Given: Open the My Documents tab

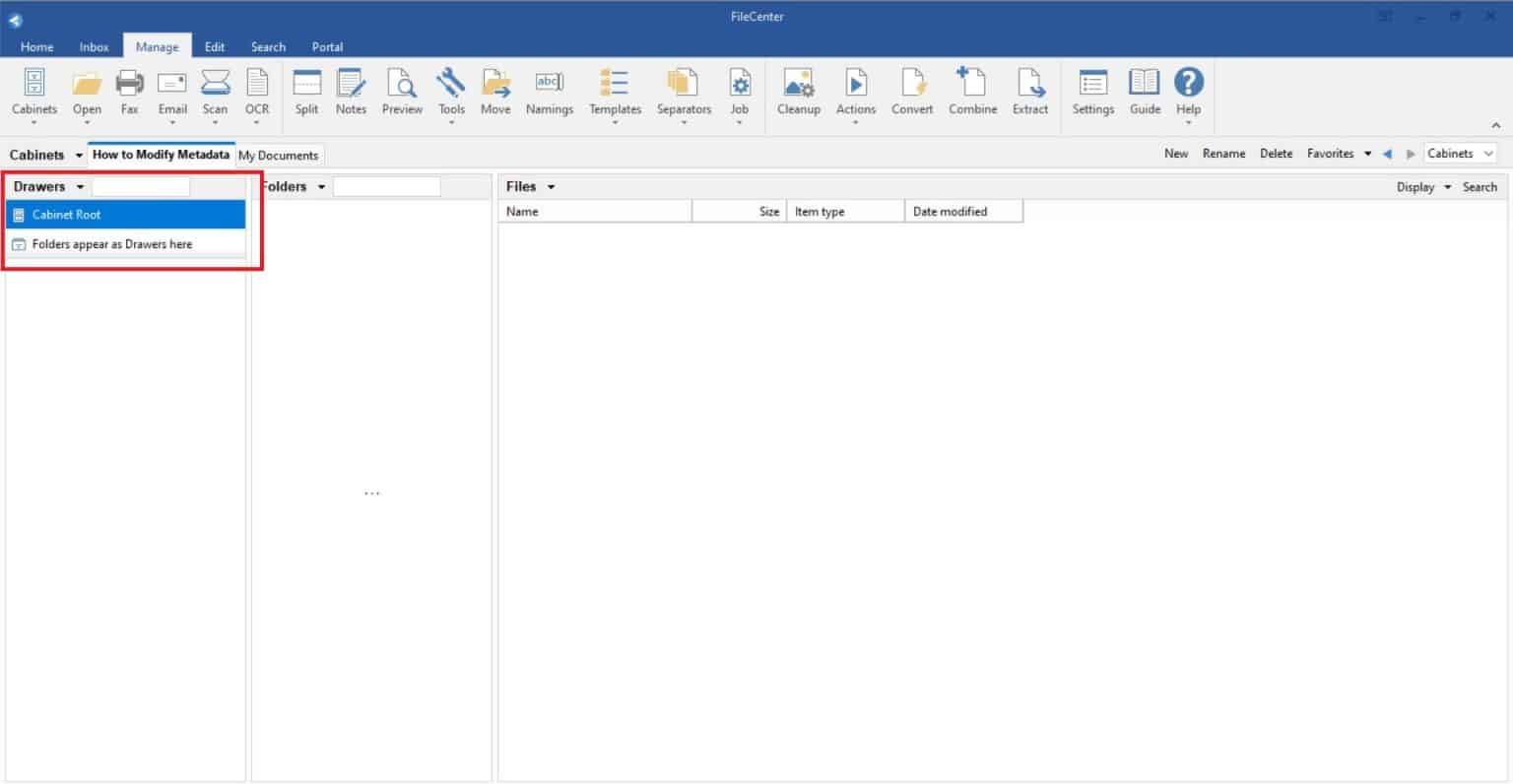Looking at the screenshot, I should 279,155.
